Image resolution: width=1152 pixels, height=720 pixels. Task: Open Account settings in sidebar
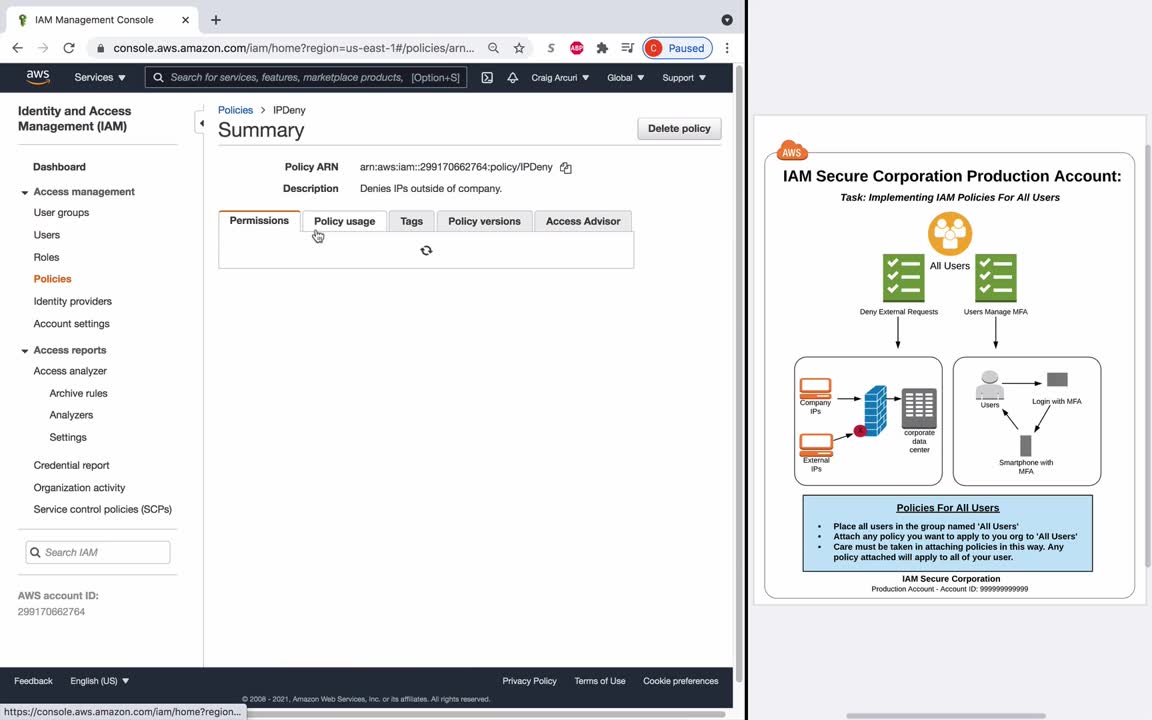pos(71,324)
